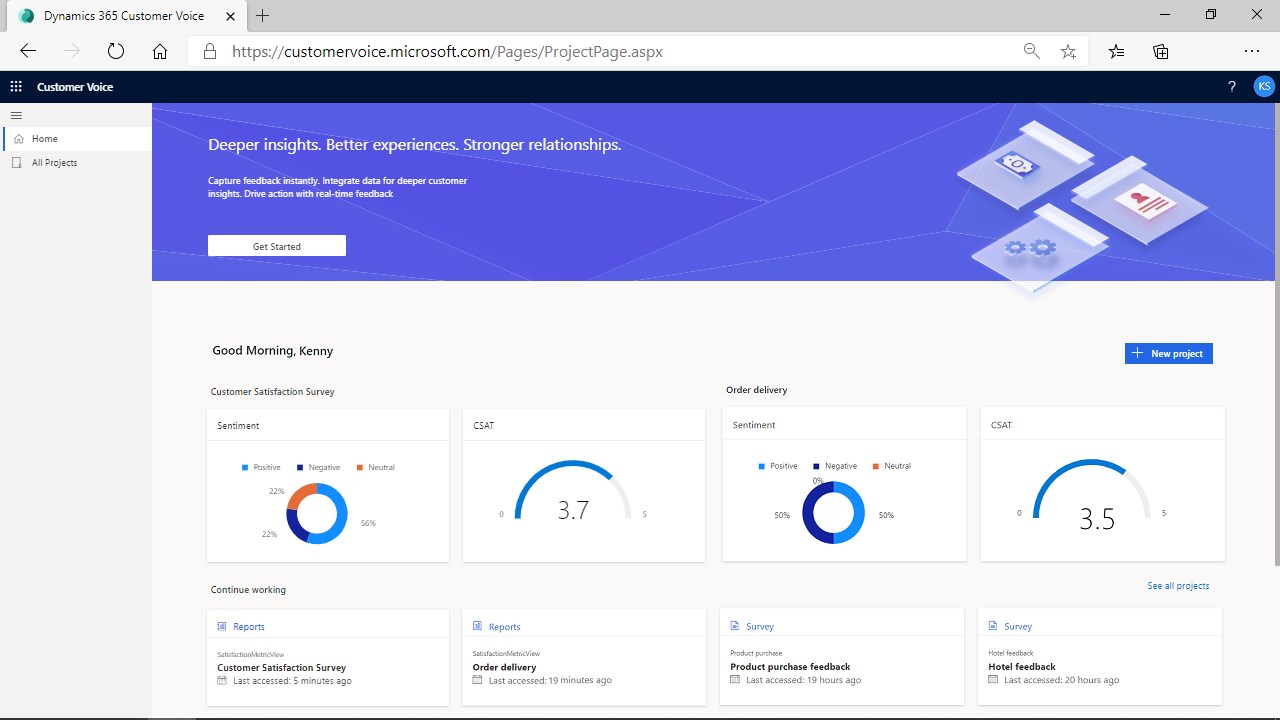Open the See all projects link
Image resolution: width=1280 pixels, height=720 pixels.
(x=1178, y=586)
